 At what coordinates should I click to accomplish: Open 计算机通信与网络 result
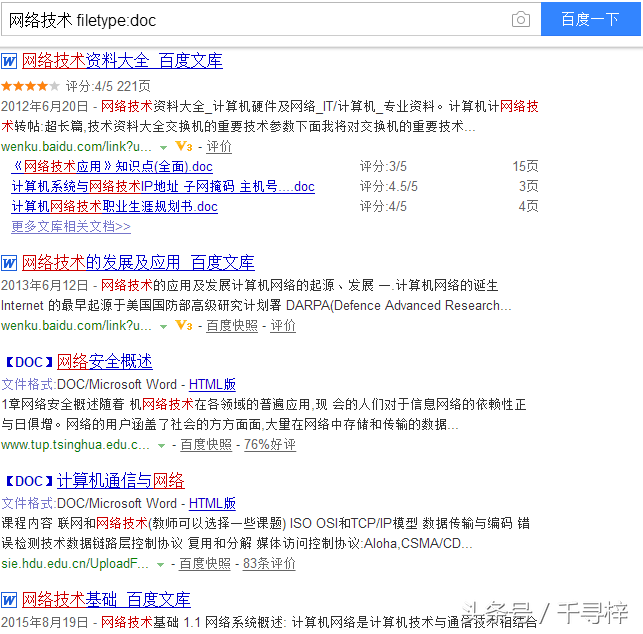(x=121, y=481)
